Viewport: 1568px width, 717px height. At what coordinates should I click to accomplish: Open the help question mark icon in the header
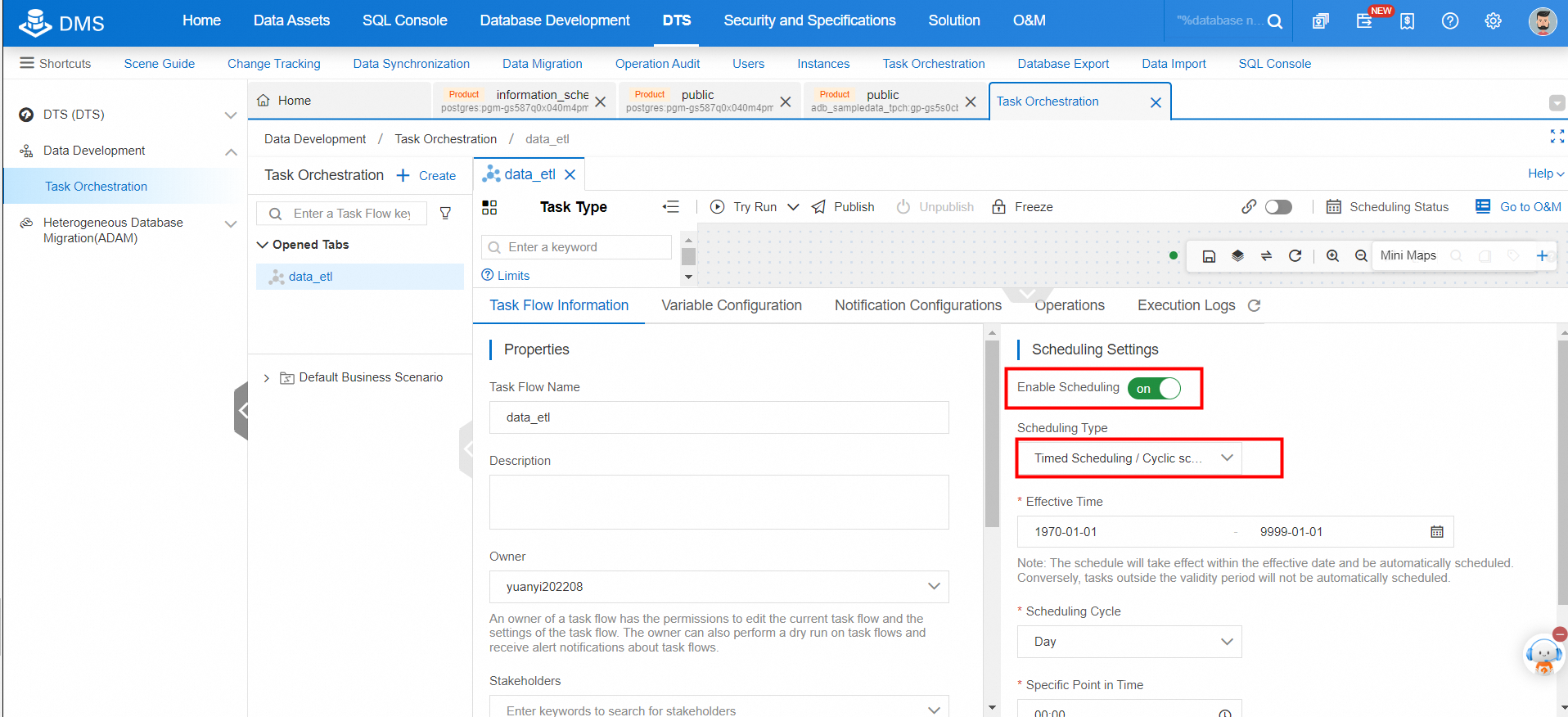click(x=1449, y=21)
